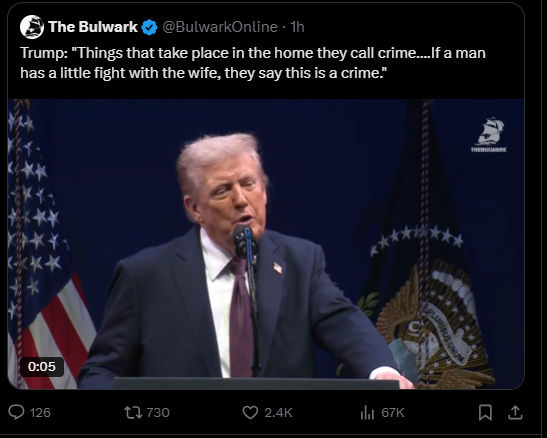The width and height of the screenshot is (547, 438).
Task: Click the 126 replies count
Action: click(x=40, y=413)
